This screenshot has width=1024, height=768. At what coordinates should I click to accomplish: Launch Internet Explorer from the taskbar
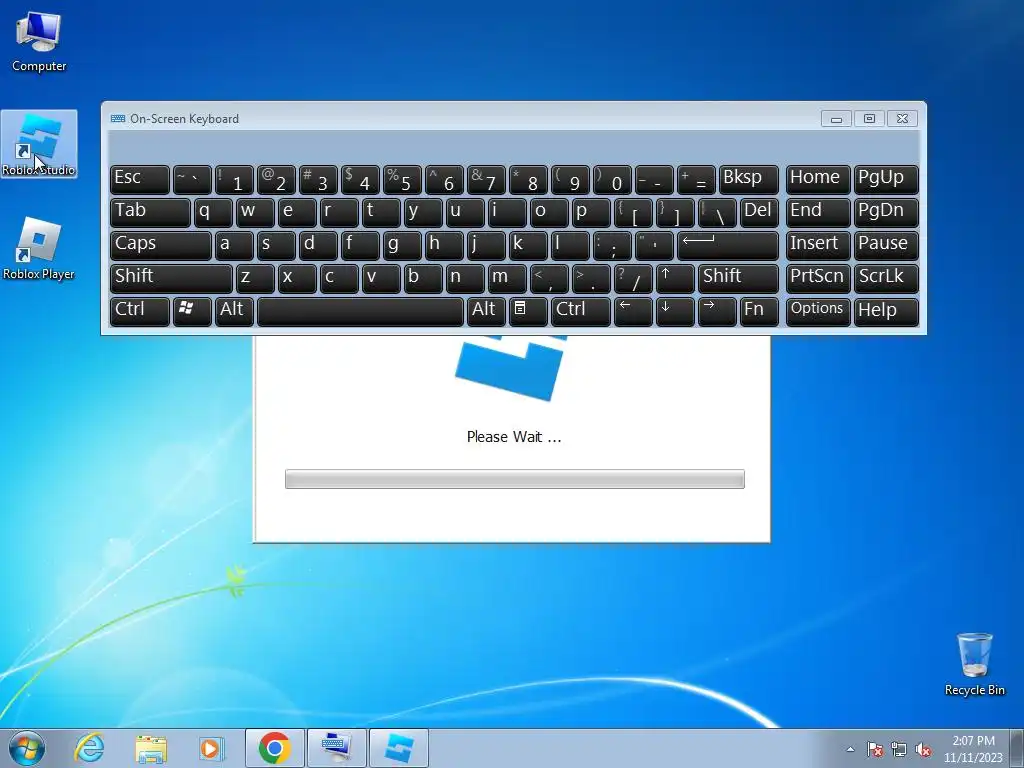click(89, 748)
